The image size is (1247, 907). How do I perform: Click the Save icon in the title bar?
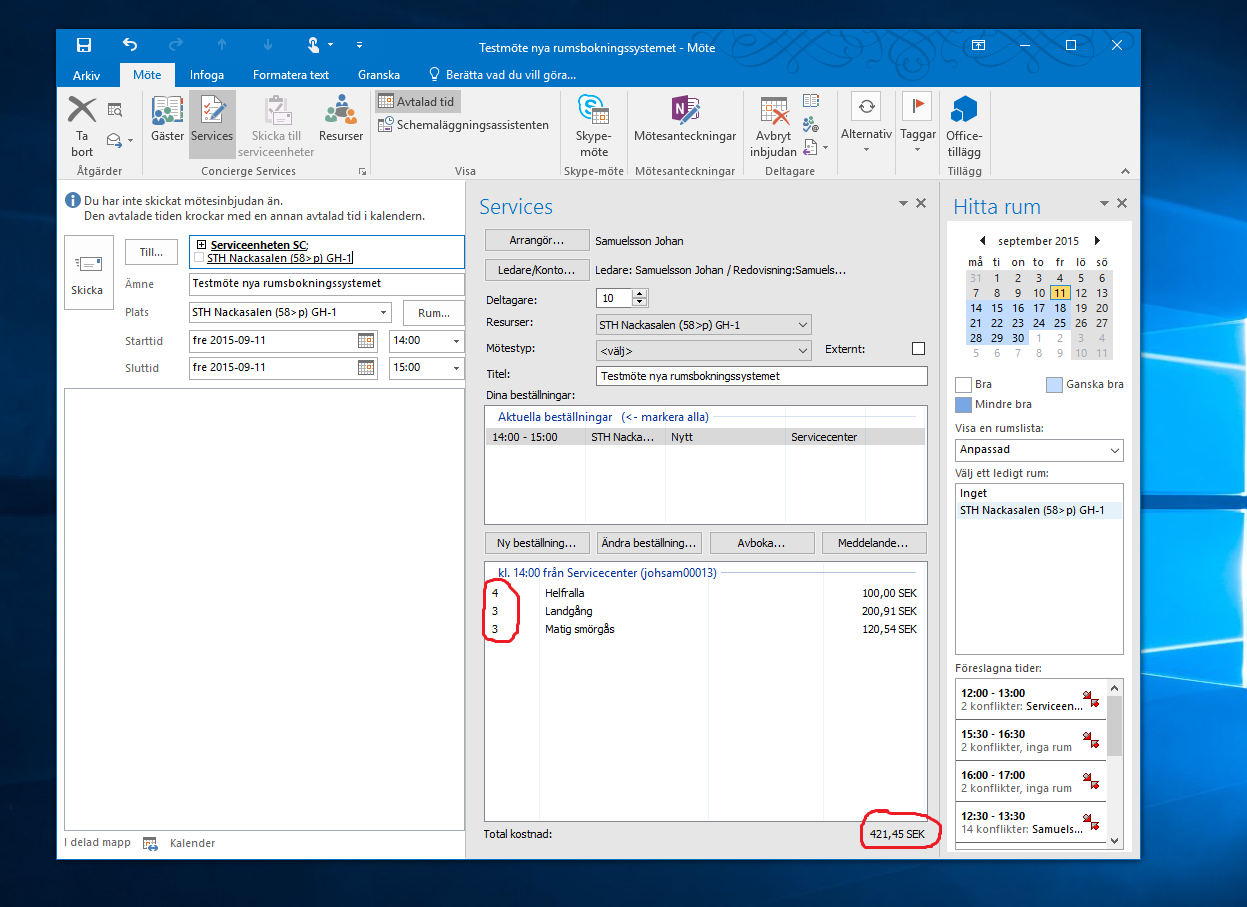tap(84, 45)
